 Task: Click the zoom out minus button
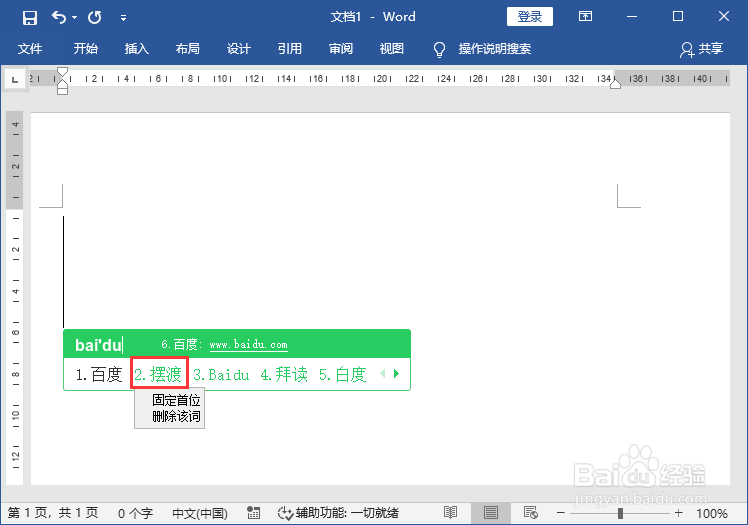(x=561, y=513)
